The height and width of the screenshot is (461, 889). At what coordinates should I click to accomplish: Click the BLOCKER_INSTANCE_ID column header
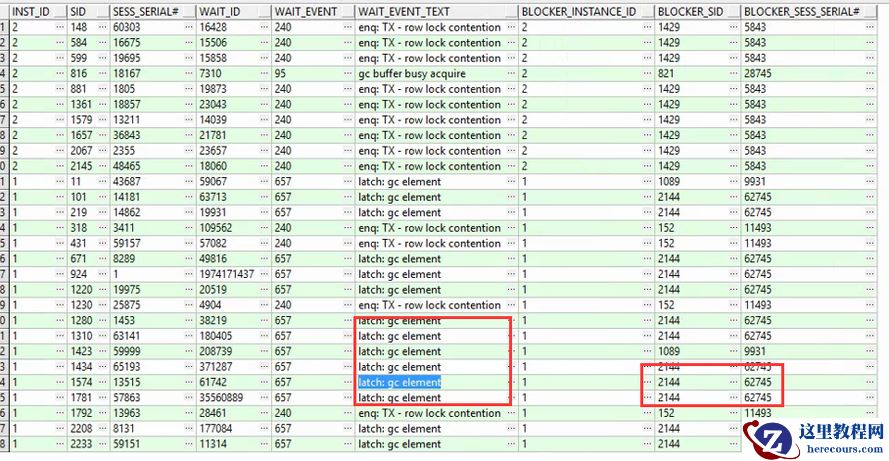click(x=586, y=11)
